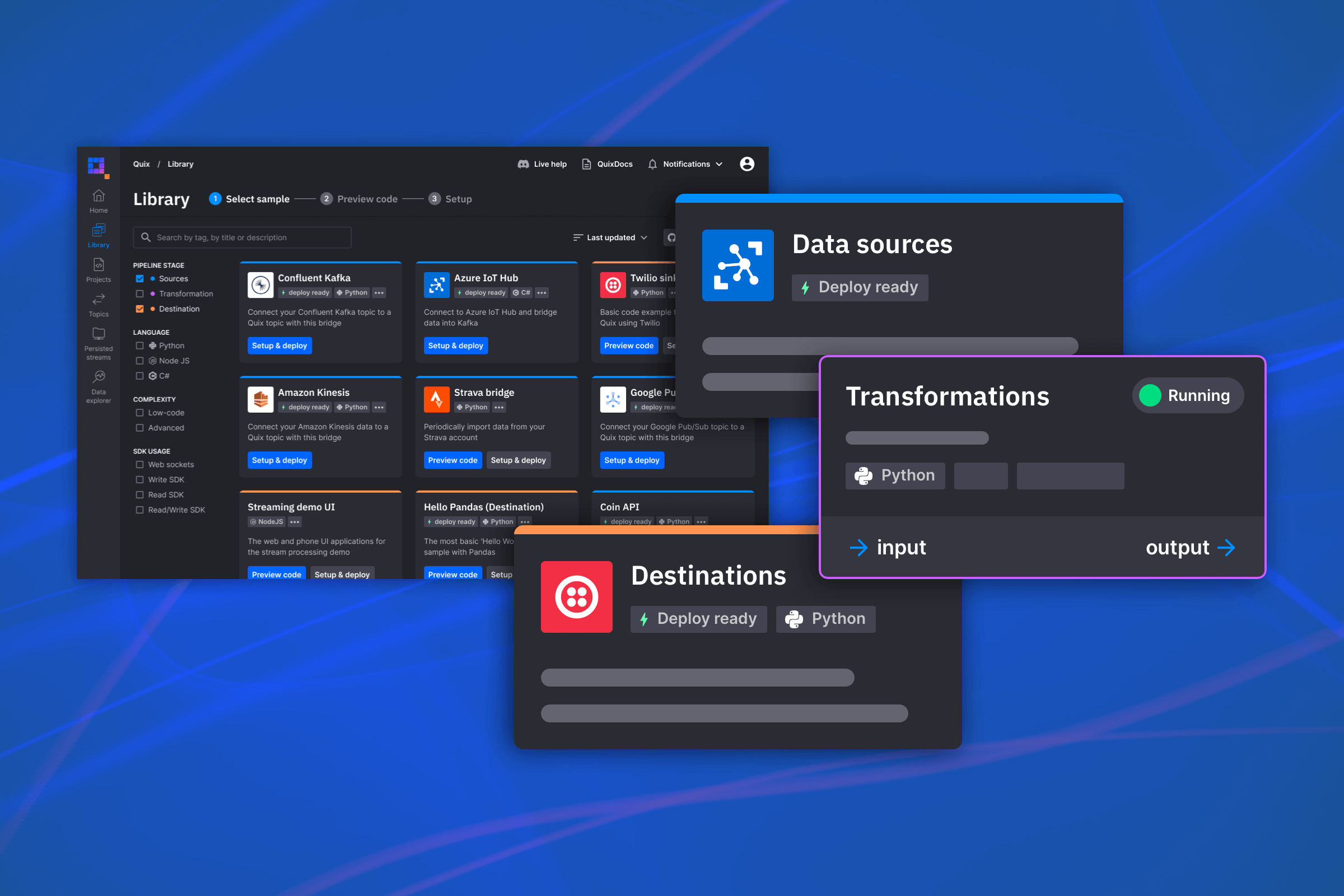Click the Python tag on Transformations card
This screenshot has width=1344, height=896.
coord(895,475)
